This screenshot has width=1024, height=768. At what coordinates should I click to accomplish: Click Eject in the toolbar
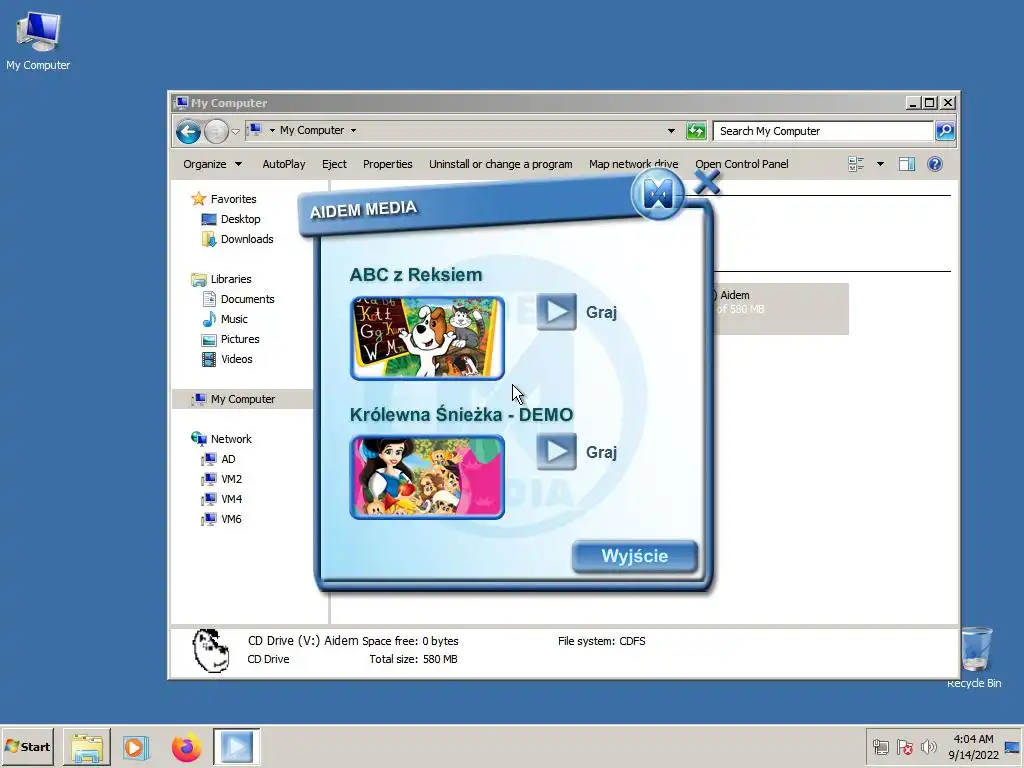point(334,164)
